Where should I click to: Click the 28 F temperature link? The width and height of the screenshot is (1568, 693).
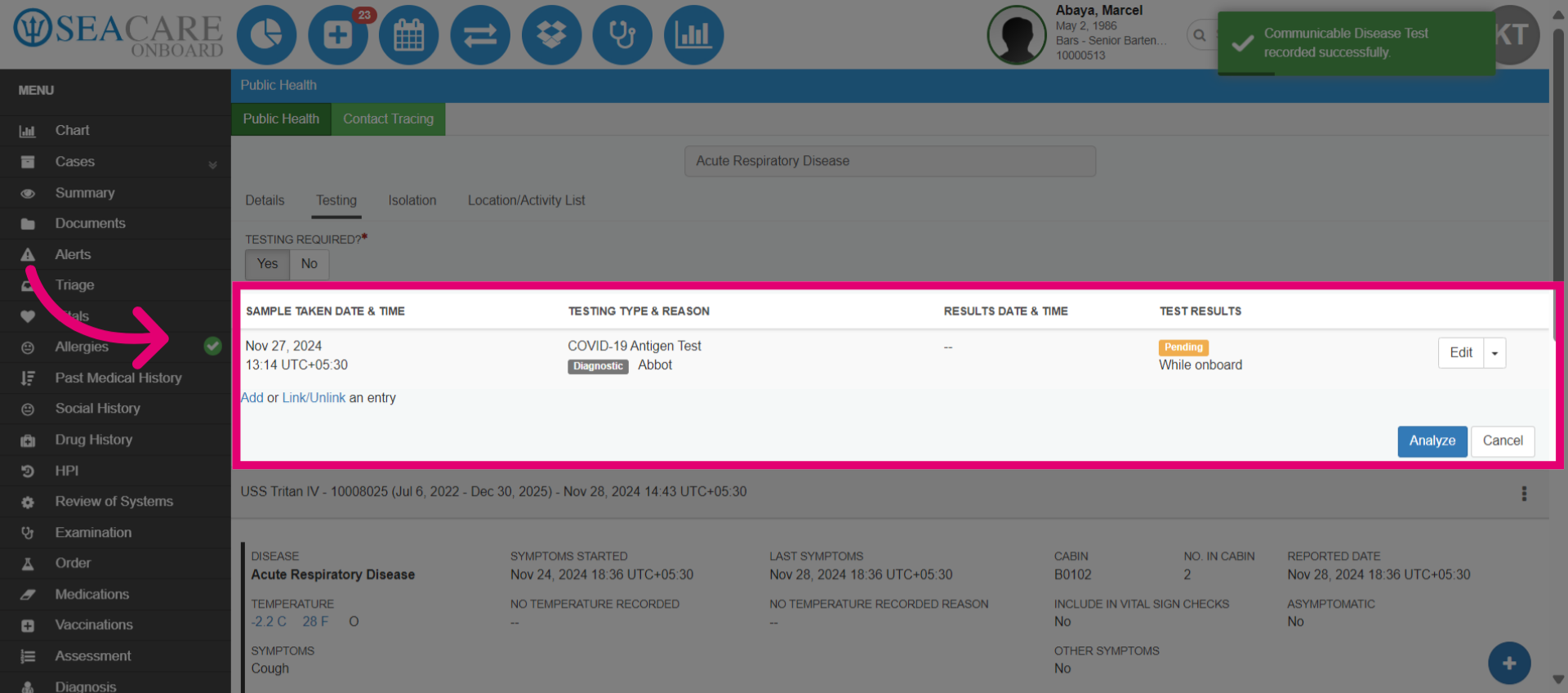pos(315,622)
